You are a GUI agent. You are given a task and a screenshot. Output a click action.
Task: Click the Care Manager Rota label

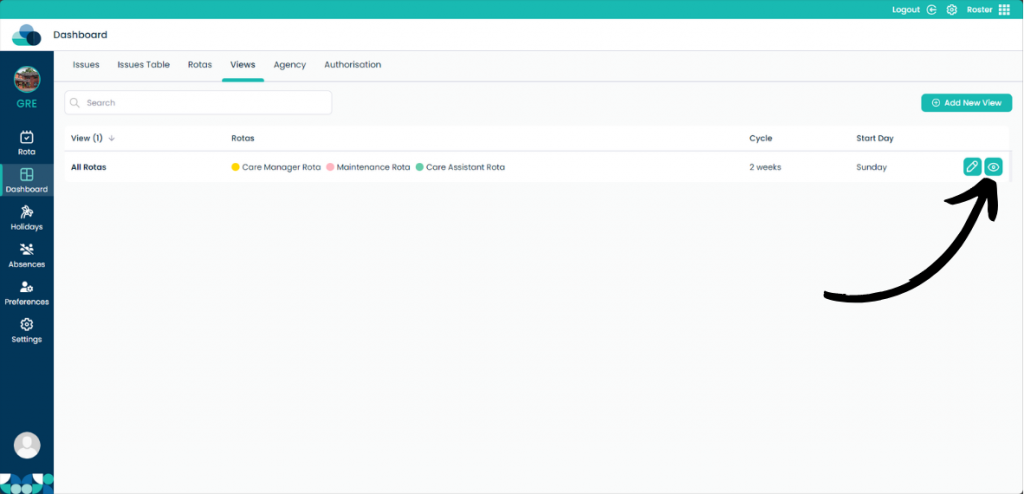281,167
